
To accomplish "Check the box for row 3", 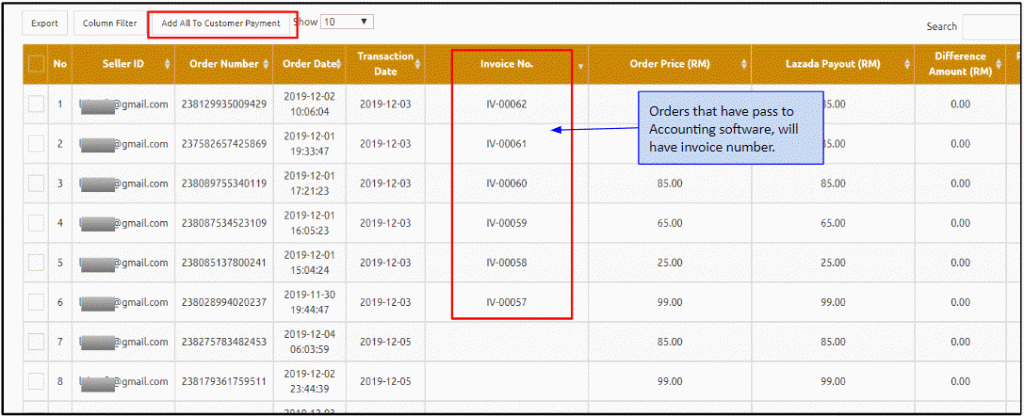I will [x=36, y=184].
